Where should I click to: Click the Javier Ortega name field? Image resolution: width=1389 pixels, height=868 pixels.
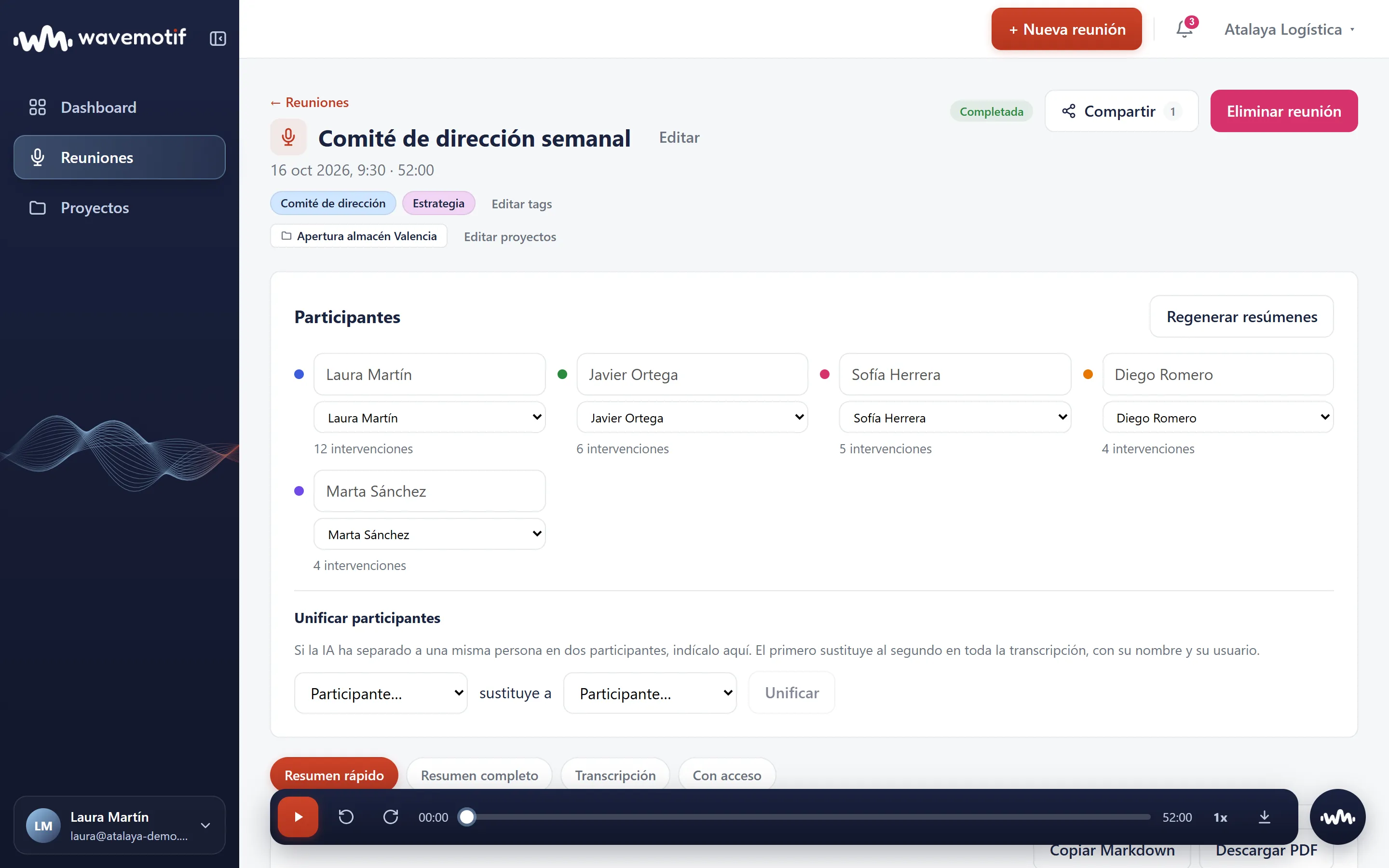tap(692, 374)
